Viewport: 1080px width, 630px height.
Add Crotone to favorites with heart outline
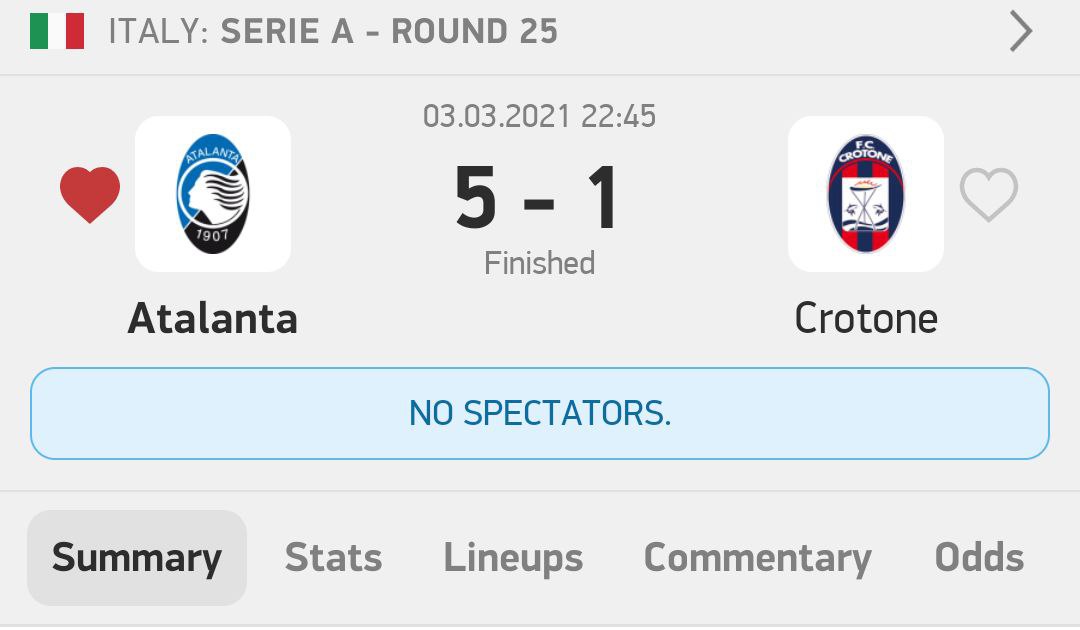988,194
